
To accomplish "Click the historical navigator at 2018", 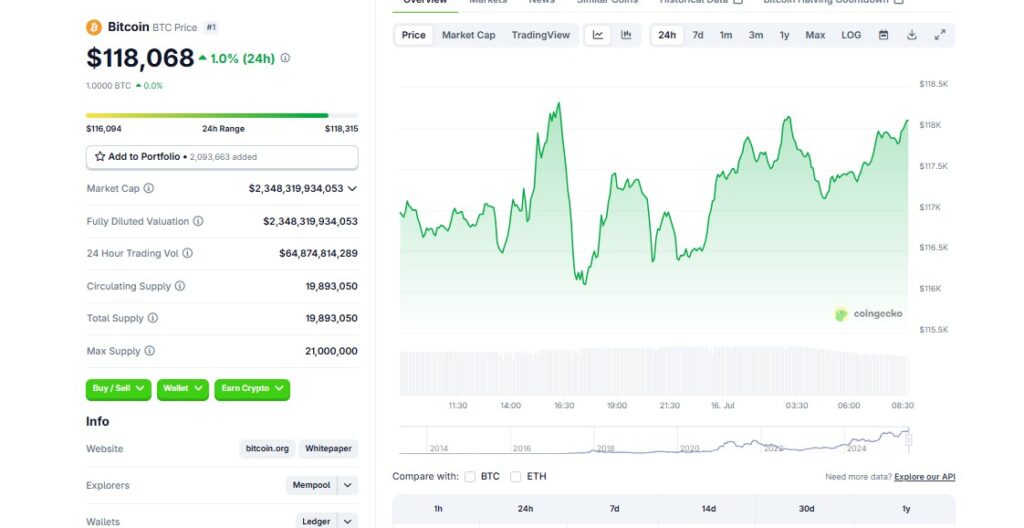I will click(605, 448).
